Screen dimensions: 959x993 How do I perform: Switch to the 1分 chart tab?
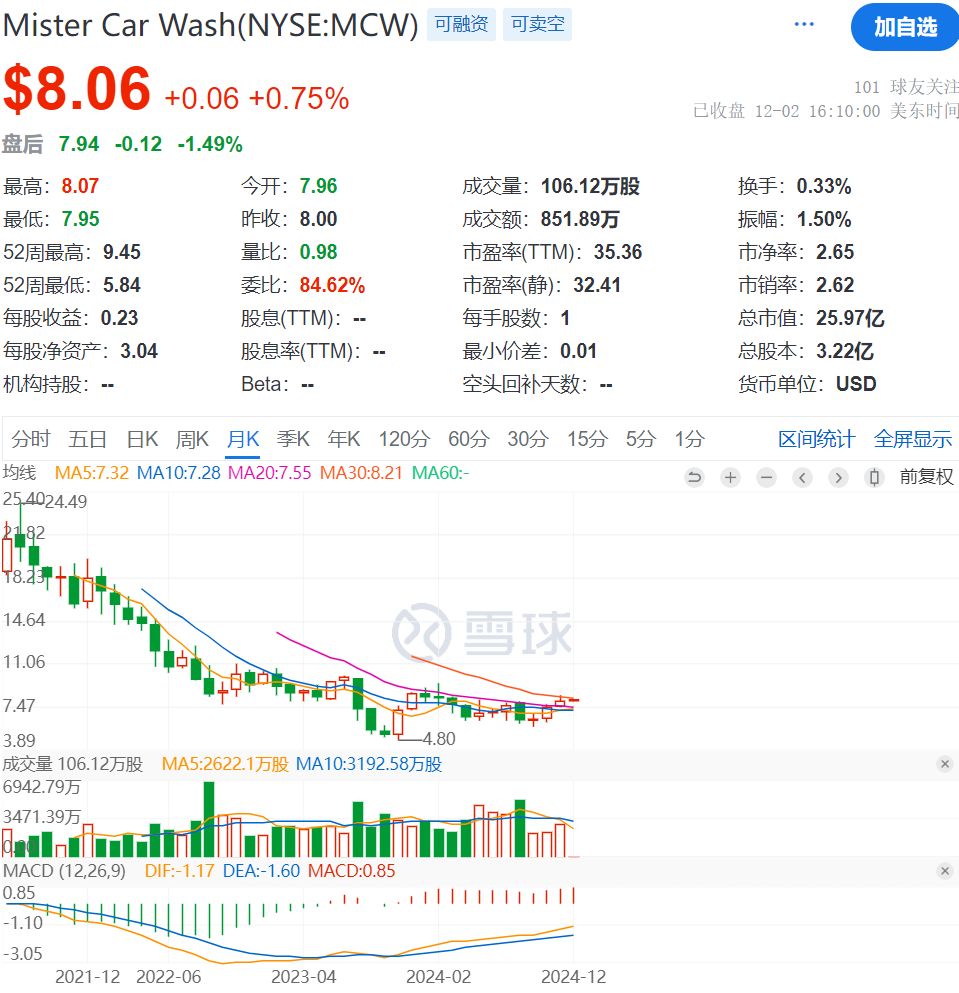(x=690, y=439)
